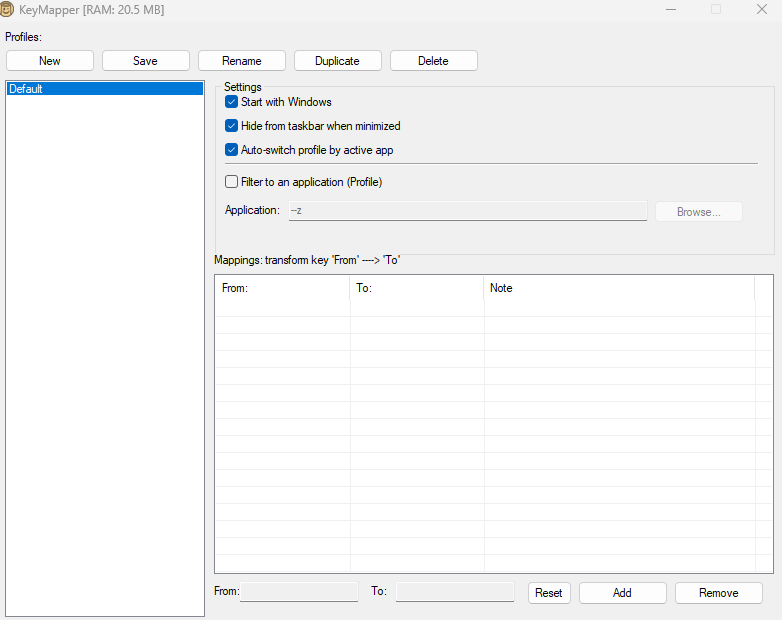Rename the selected profile
Screen dimensions: 782x620
[x=242, y=61]
